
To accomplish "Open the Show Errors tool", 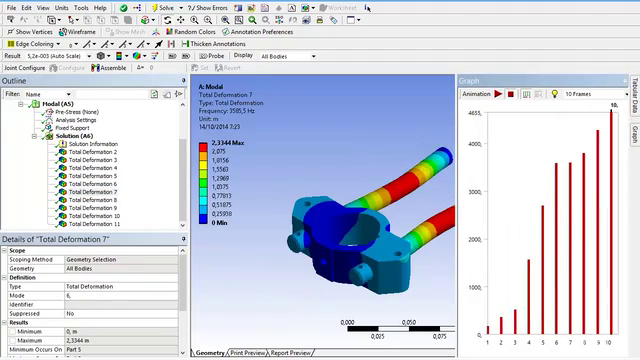I will (x=208, y=8).
